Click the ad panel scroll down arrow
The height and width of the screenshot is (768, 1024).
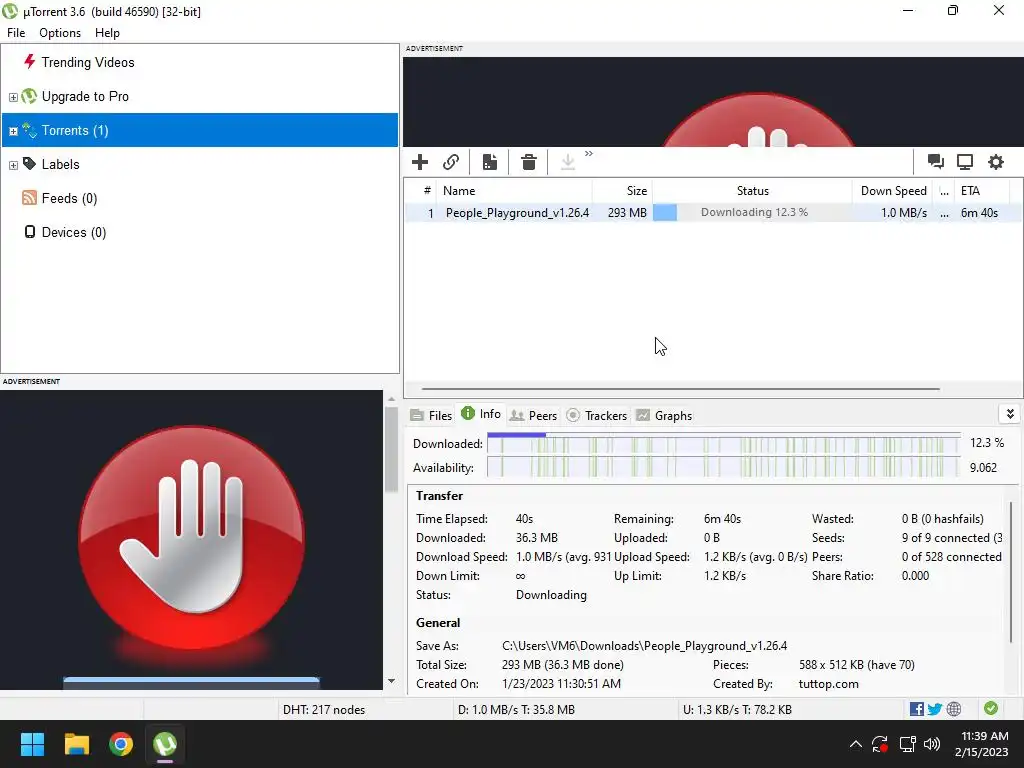point(391,681)
